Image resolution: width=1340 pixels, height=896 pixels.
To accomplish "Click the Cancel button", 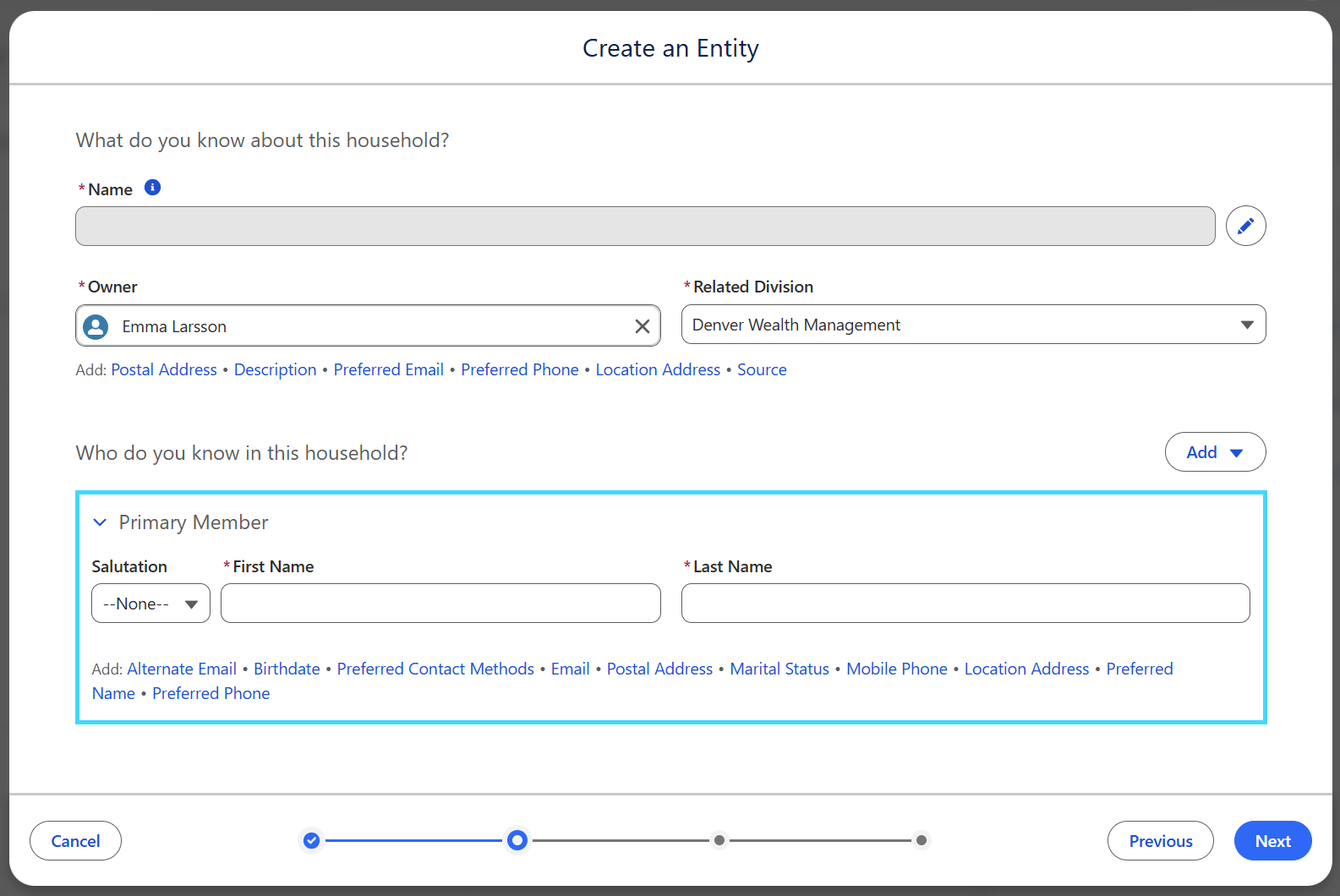I will point(75,840).
